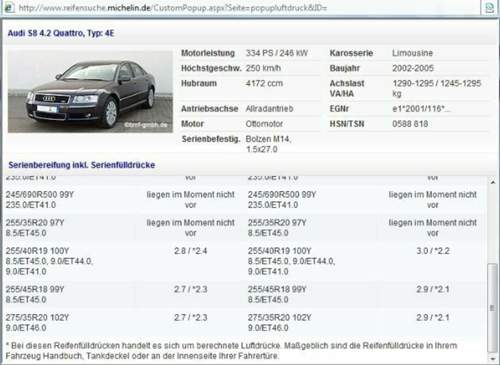Click the 'Hubraum' label

point(199,83)
